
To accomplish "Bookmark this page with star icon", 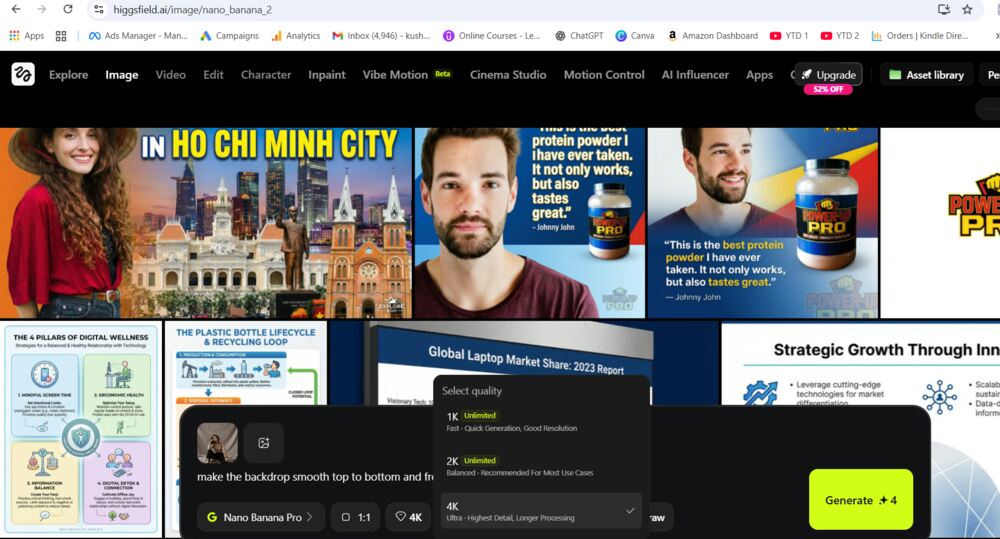I will tap(967, 9).
